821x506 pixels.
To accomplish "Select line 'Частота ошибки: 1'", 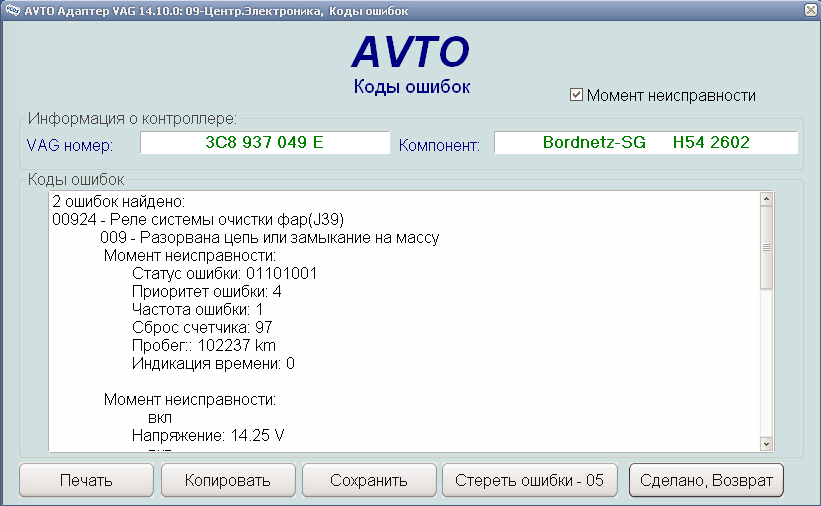I will [x=197, y=309].
